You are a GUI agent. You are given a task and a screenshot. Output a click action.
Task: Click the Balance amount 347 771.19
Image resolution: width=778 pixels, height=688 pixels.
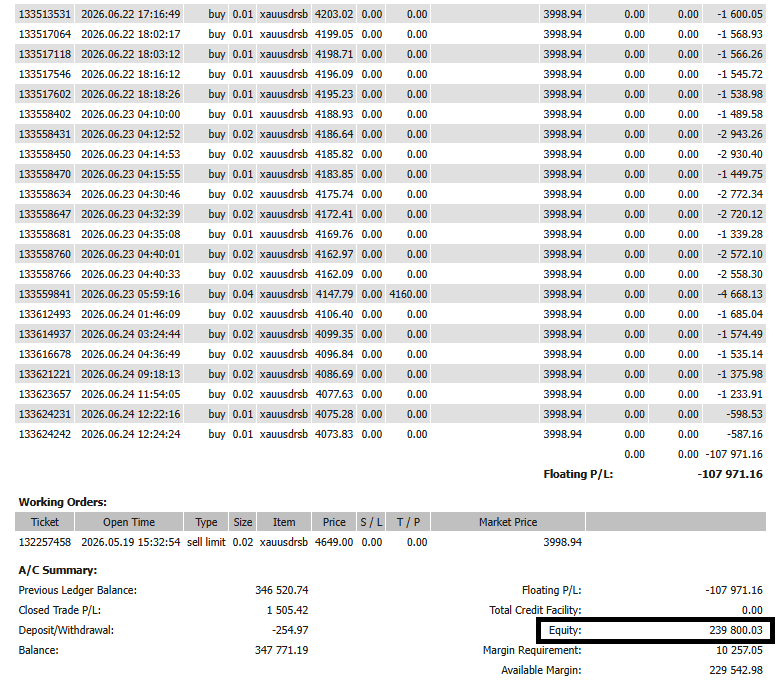tap(281, 650)
